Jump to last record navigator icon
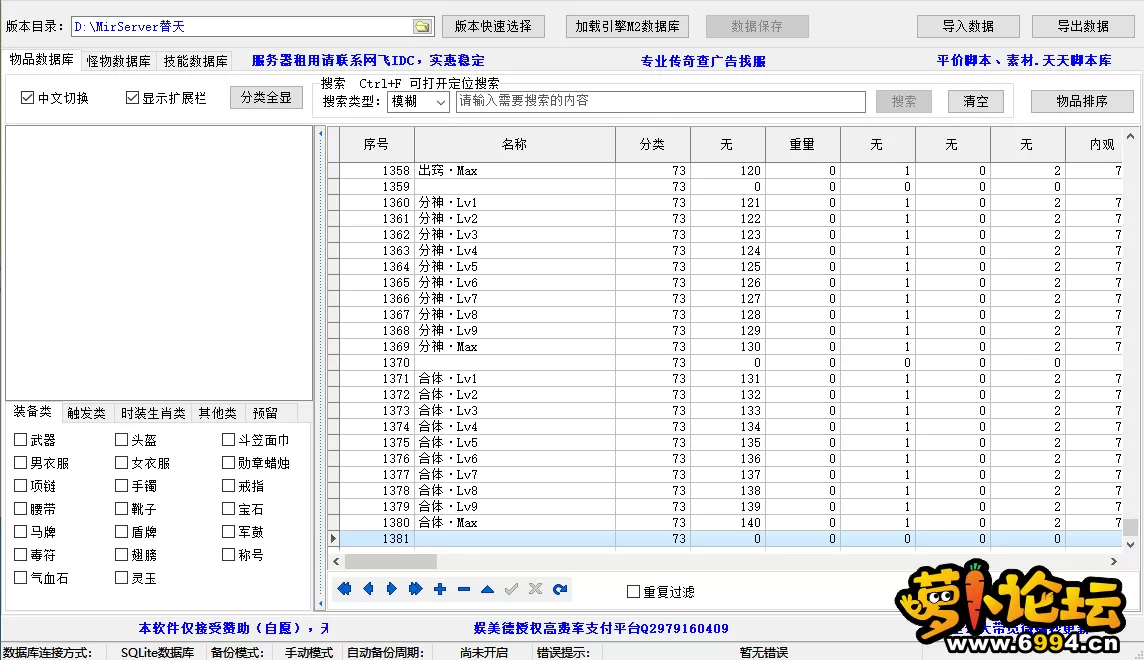1144x660 pixels. click(x=416, y=589)
